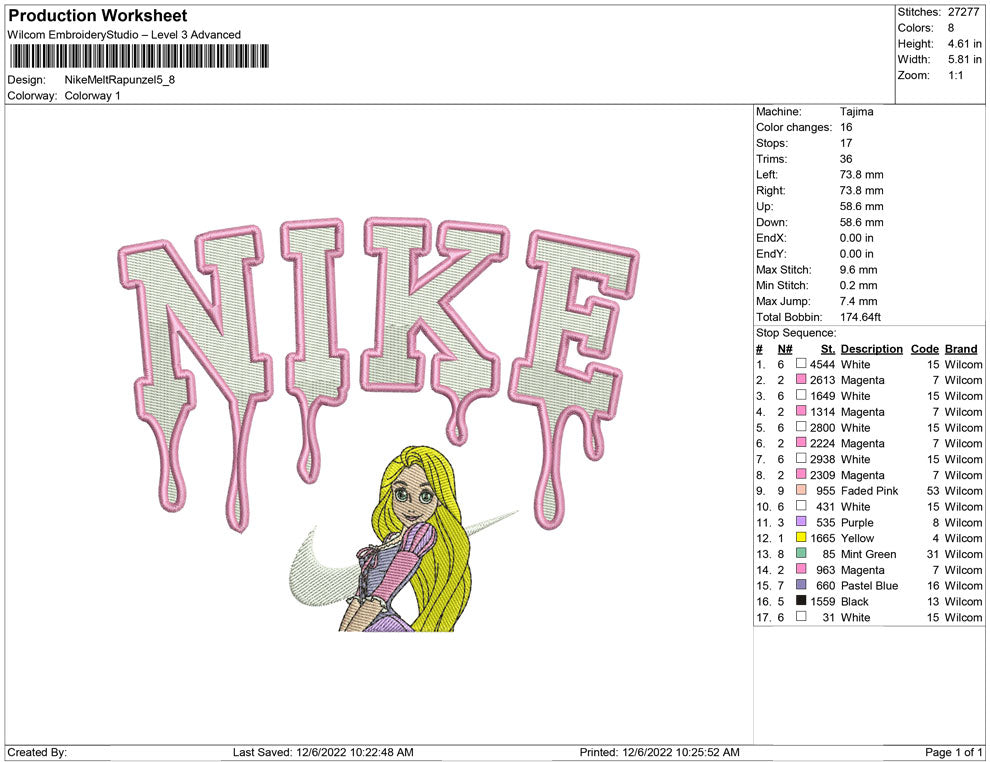Click the stitch count 4544 in row 1
Screen dimensions: 990x762
822,364
